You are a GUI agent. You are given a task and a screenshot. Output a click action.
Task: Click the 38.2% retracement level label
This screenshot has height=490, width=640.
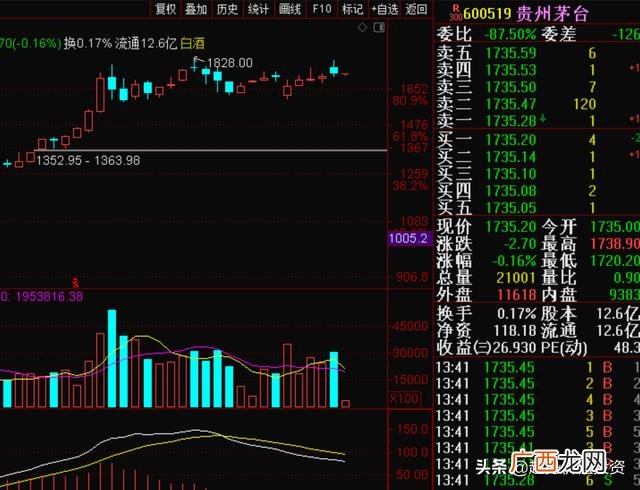tap(410, 186)
